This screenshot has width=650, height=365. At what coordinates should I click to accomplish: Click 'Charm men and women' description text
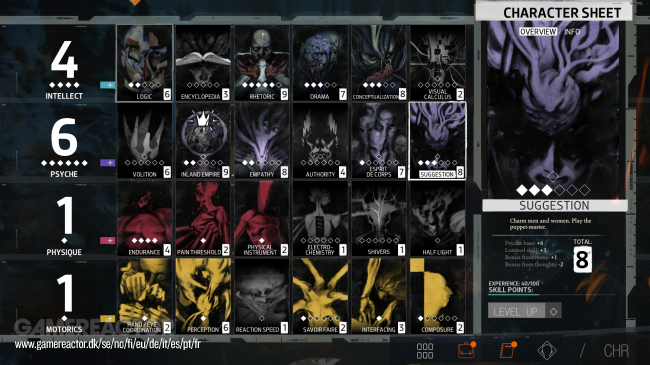[550, 224]
